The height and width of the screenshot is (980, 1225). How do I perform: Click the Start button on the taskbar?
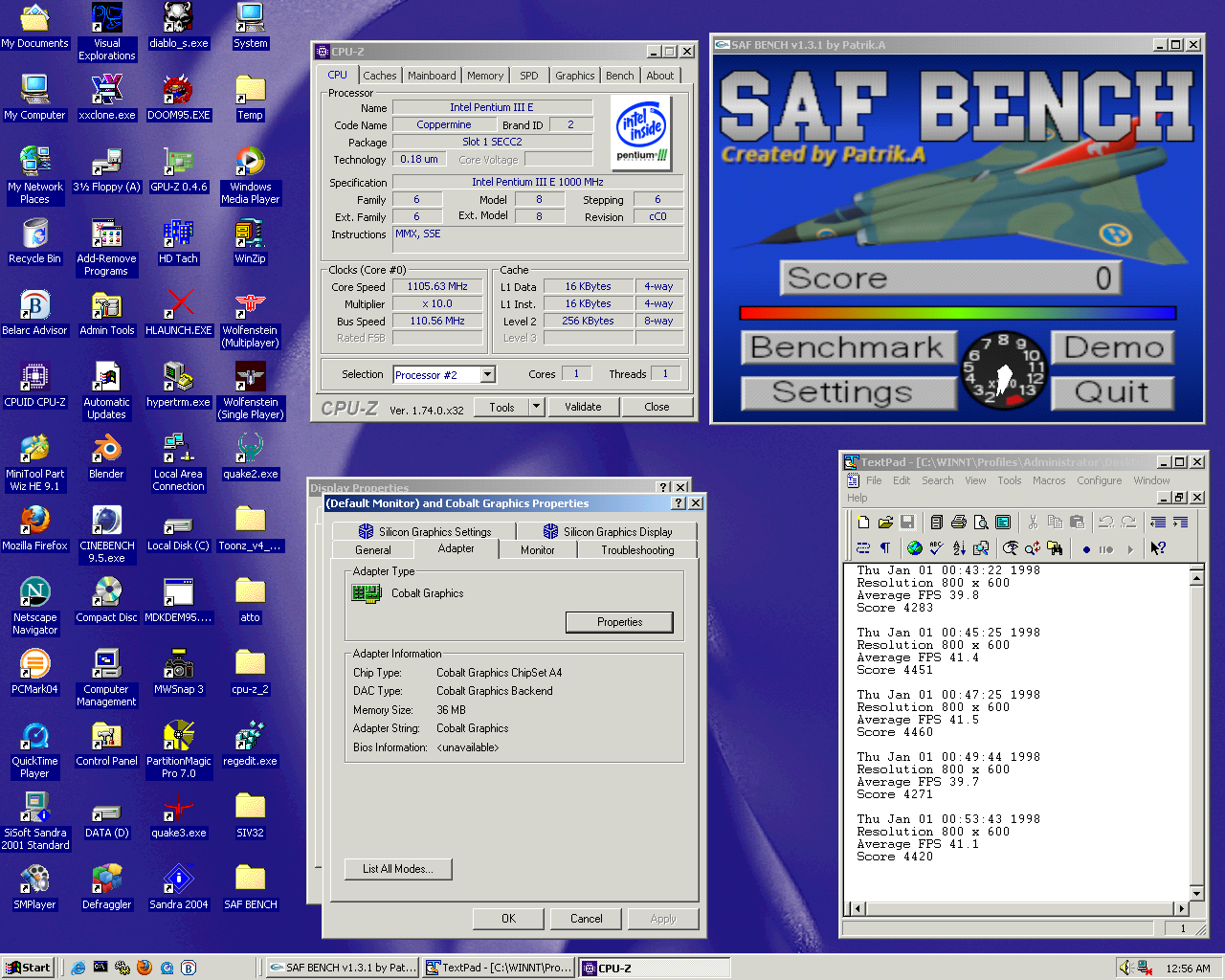tap(28, 968)
